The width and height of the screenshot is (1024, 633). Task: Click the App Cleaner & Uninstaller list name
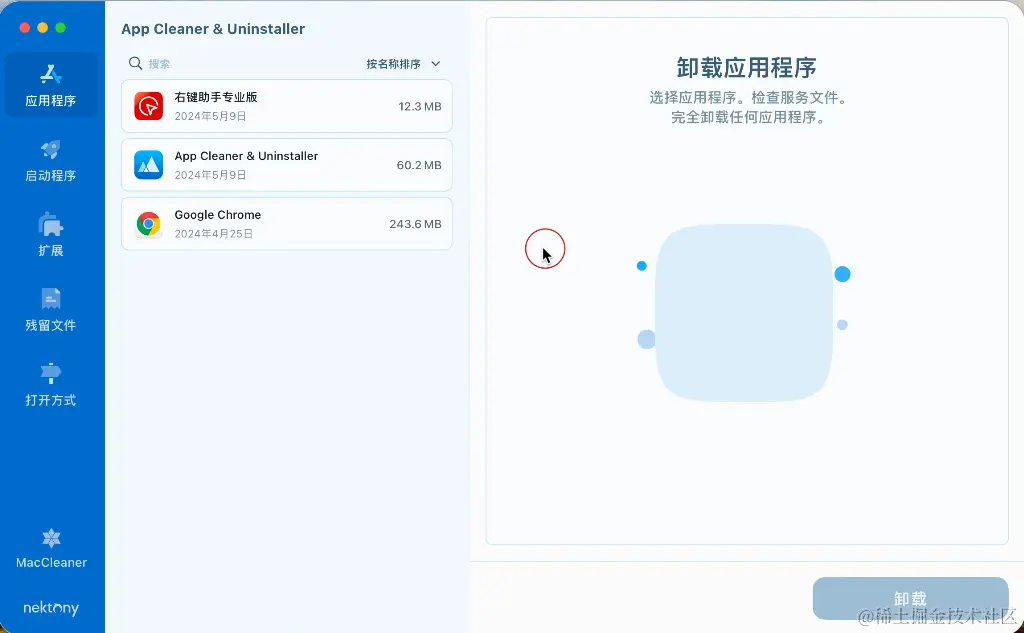(x=246, y=155)
